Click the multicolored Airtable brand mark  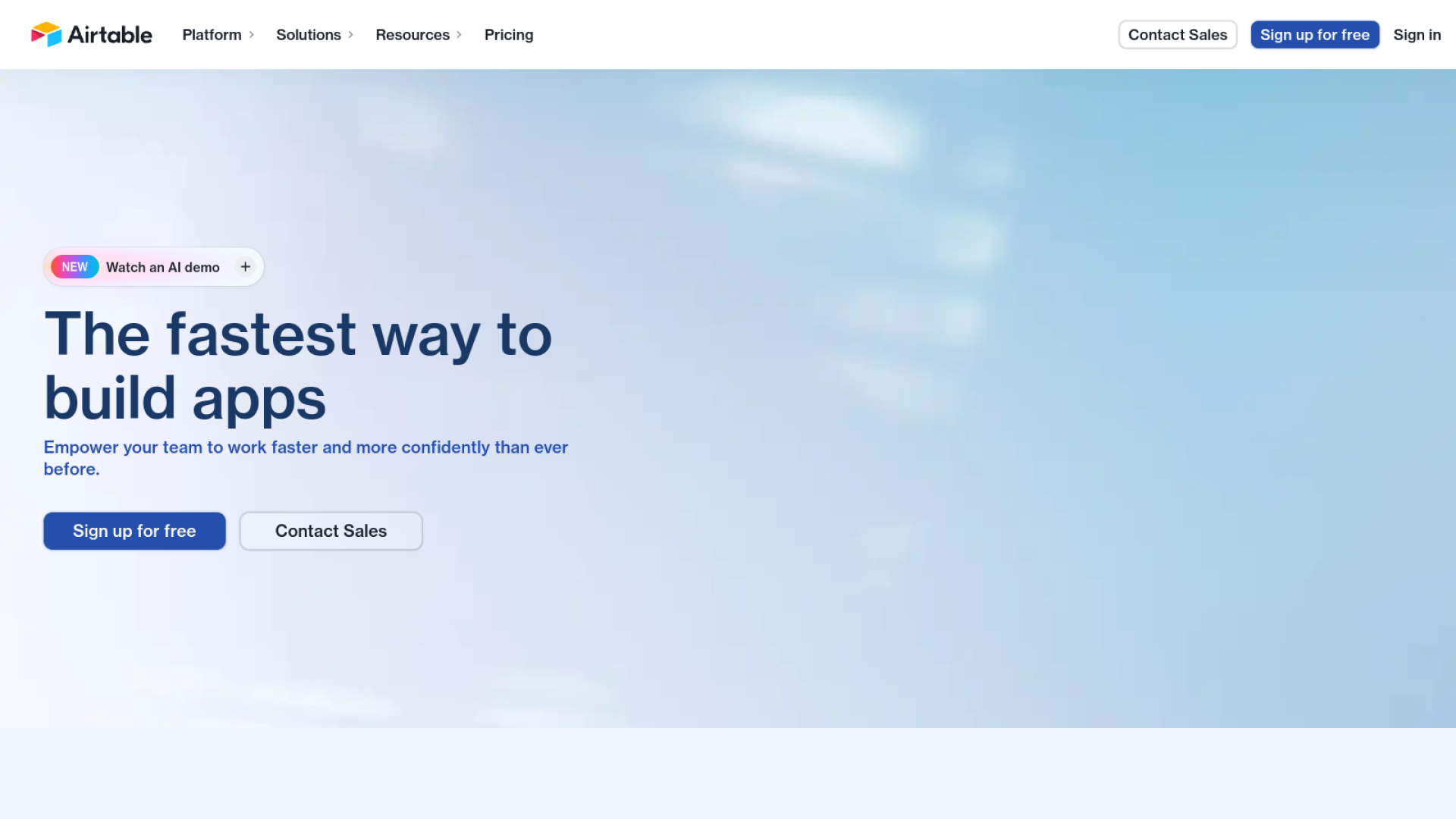point(47,34)
